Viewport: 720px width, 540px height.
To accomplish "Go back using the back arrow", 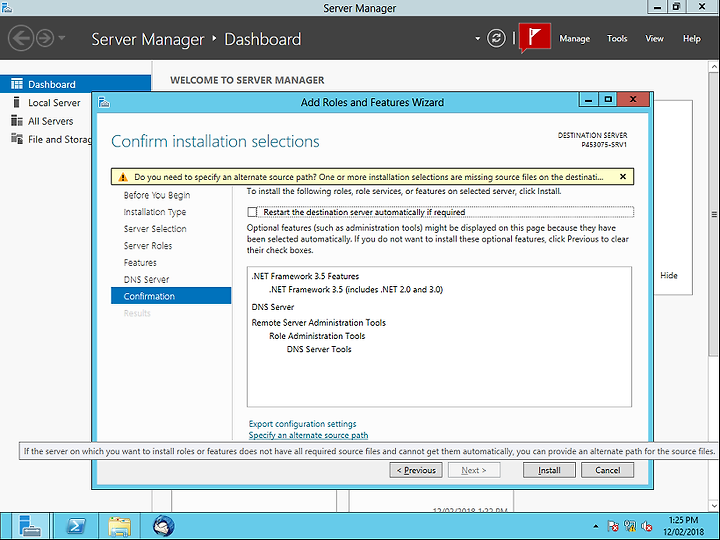I will click(x=21, y=38).
